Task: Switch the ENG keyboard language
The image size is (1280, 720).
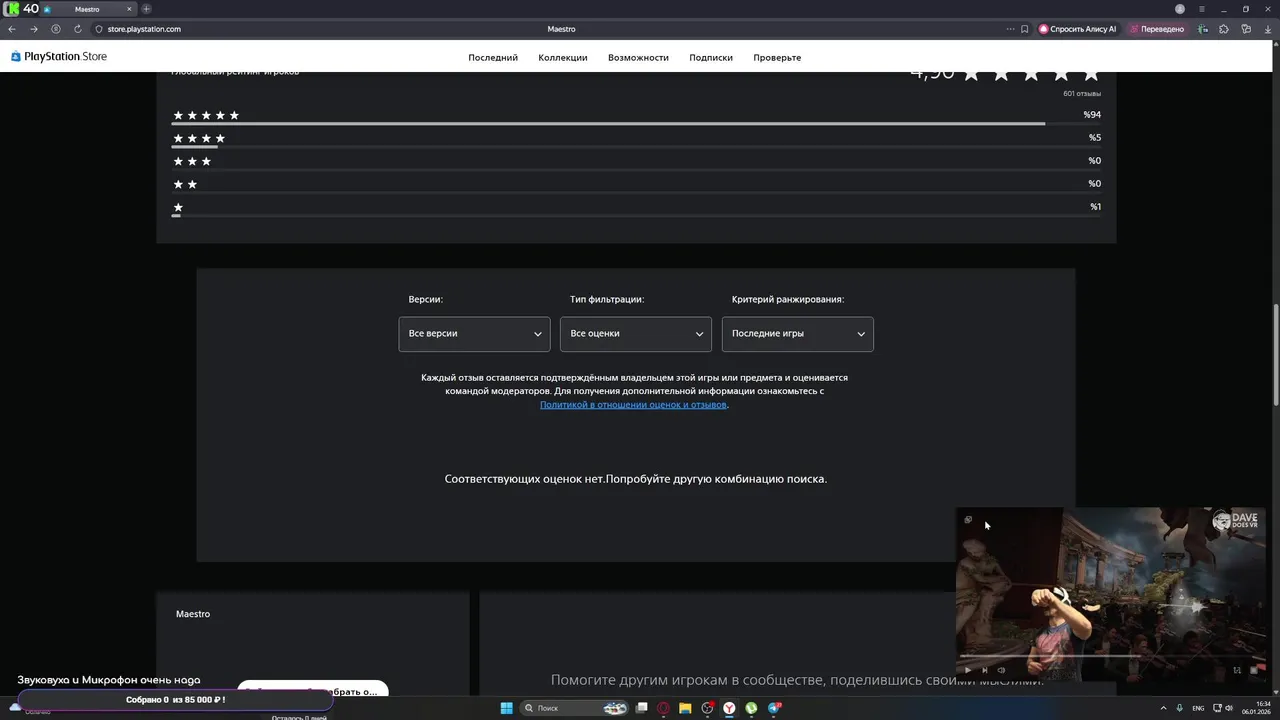Action: (x=1198, y=708)
